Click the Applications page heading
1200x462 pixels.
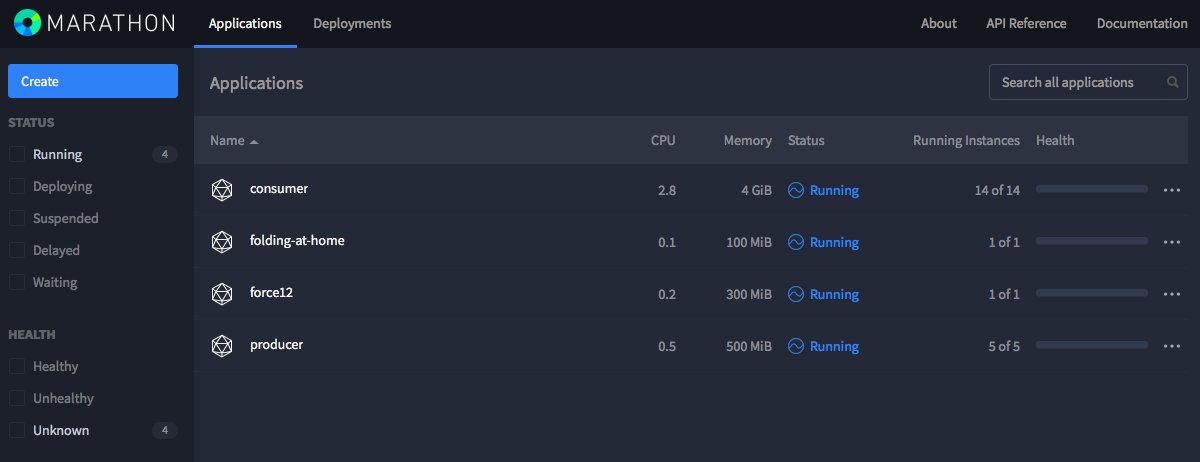(x=256, y=83)
